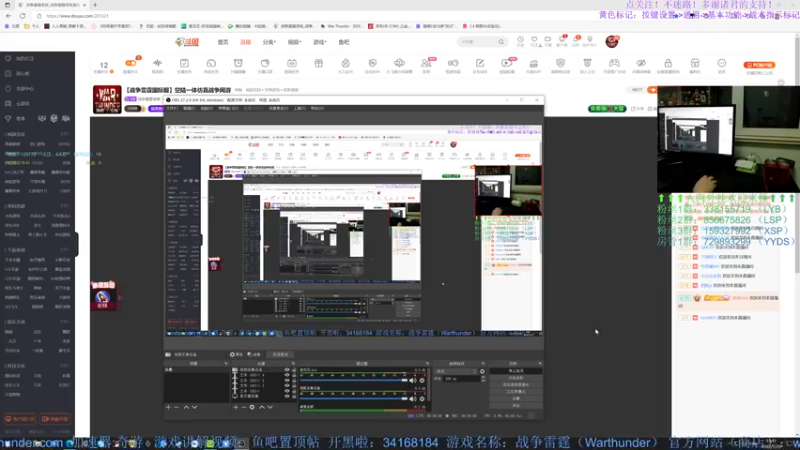Viewport: 800px width, 450px height.
Task: Set volume on first mixer channel slider
Action: 354,380
